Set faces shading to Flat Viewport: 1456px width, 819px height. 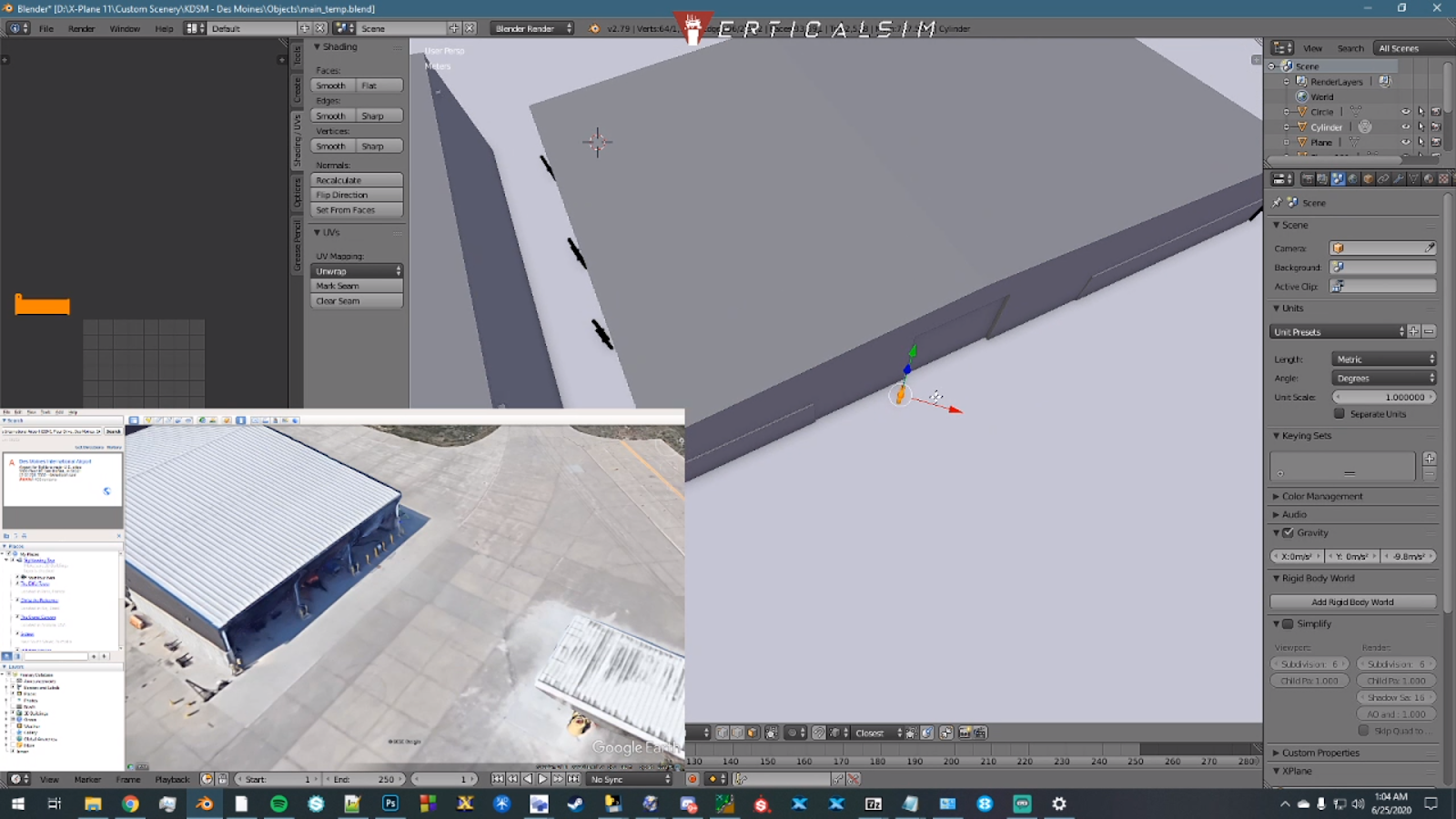tap(379, 86)
